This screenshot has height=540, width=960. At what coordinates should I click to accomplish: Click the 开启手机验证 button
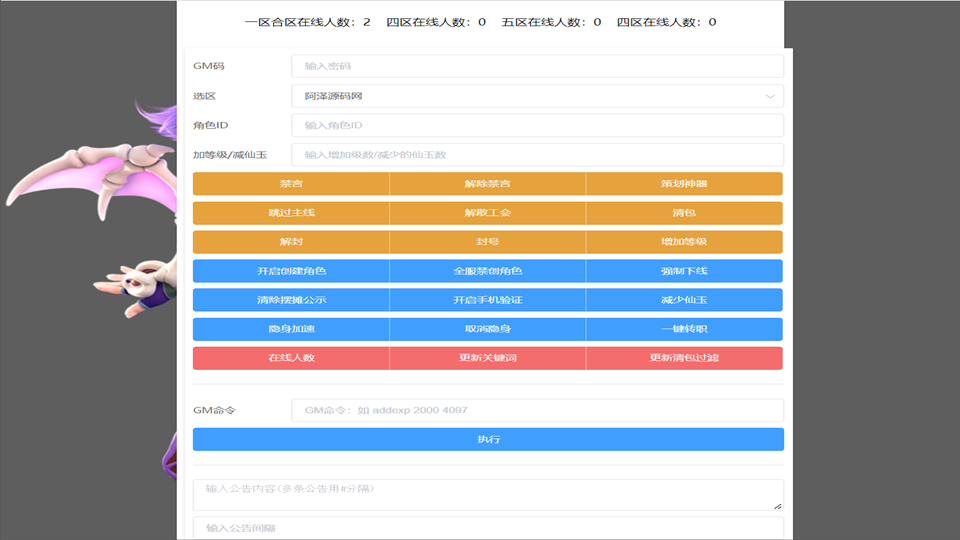[x=487, y=300]
